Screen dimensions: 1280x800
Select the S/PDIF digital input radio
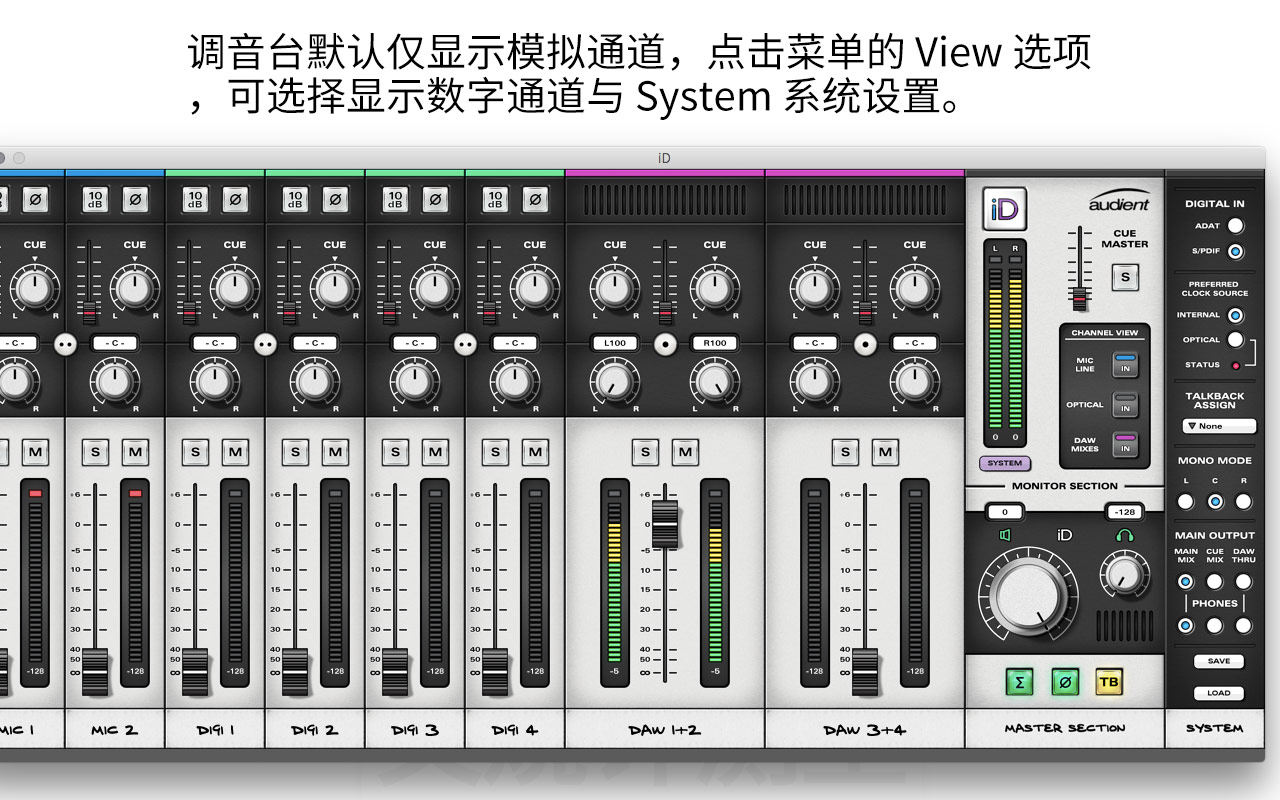pos(1236,251)
